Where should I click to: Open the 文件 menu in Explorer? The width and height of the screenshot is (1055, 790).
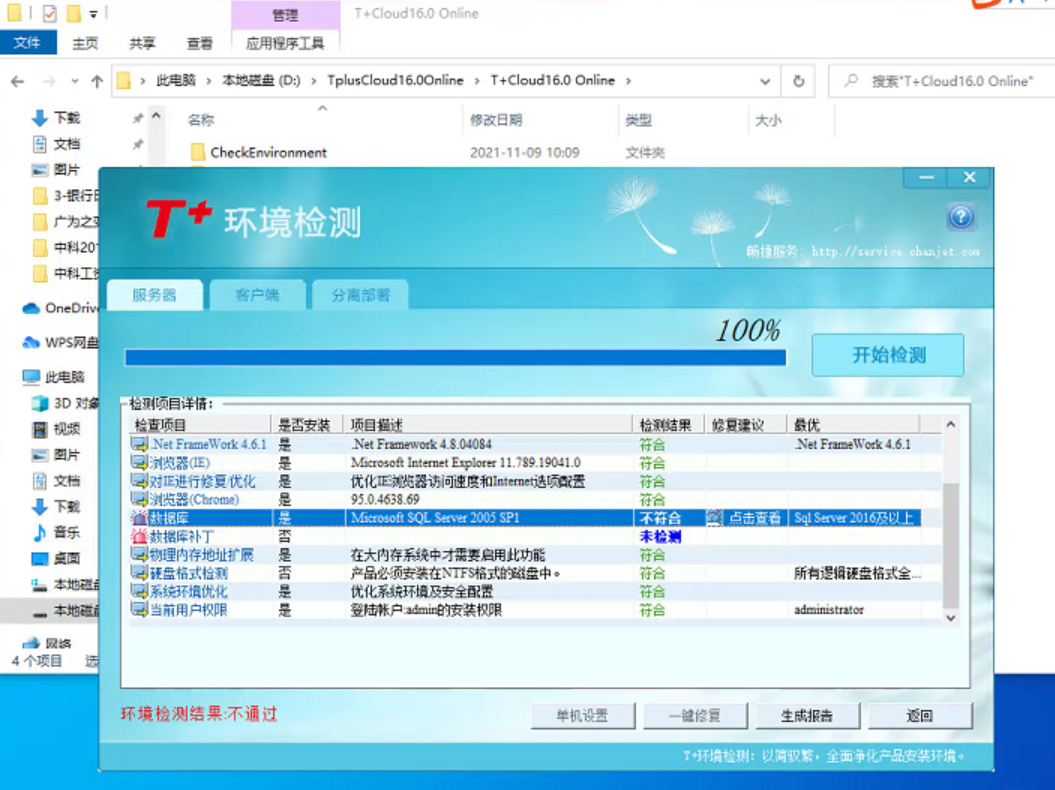tap(28, 42)
